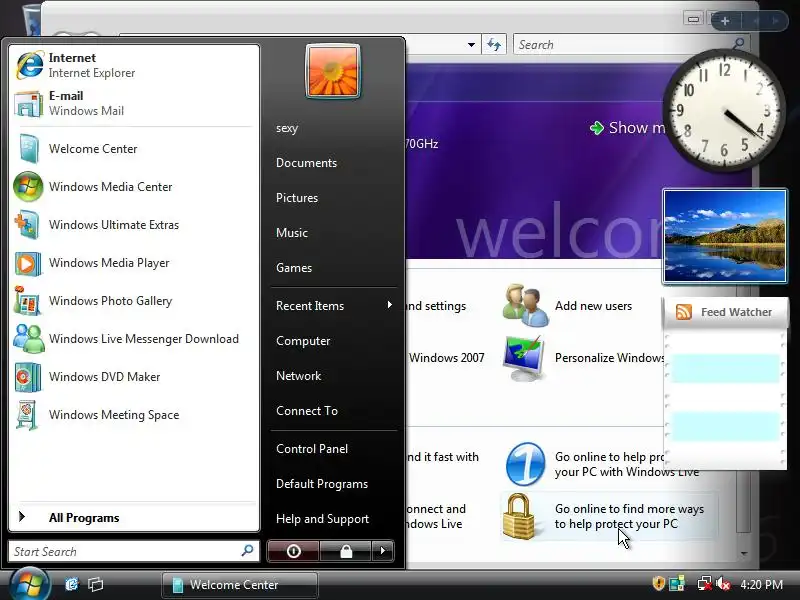The image size is (800, 600).
Task: Click the 4:20 PM system clock
Action: point(761,584)
